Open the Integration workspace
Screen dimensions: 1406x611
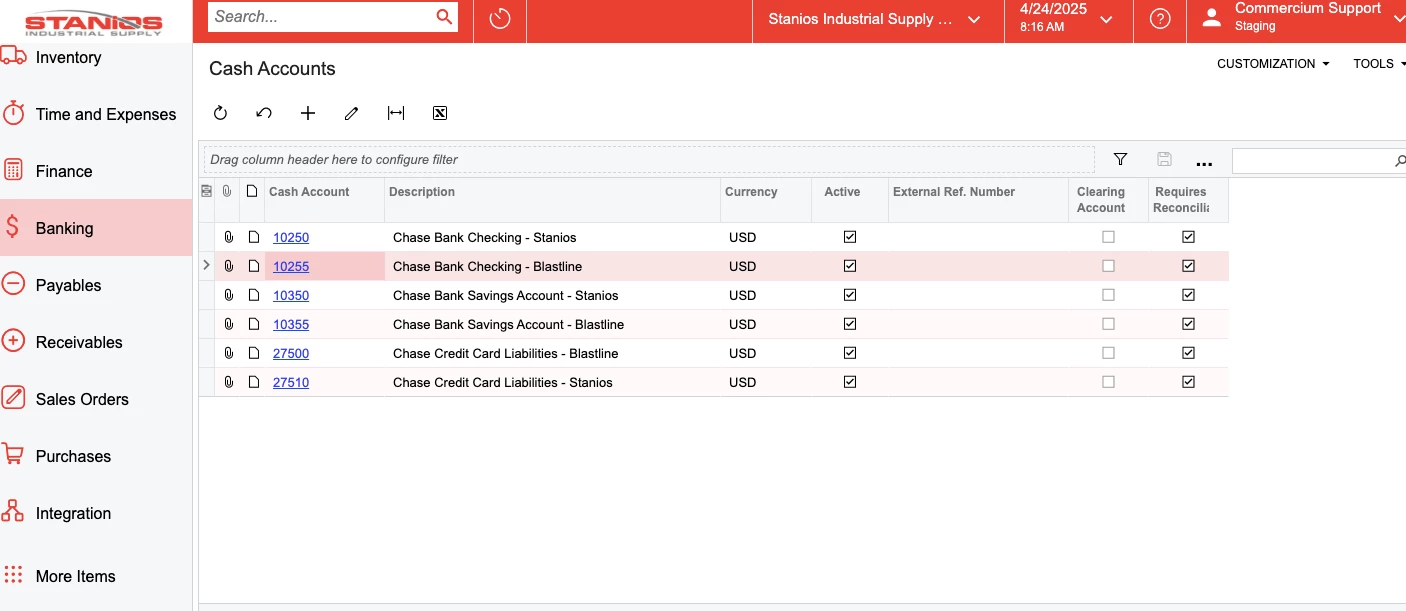click(96, 513)
